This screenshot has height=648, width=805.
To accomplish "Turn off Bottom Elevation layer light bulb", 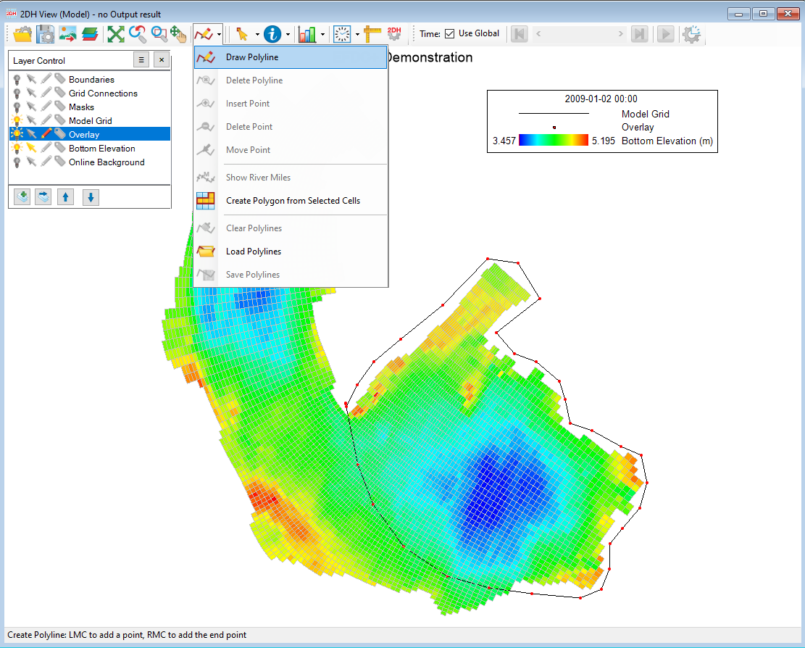I will pos(17,148).
